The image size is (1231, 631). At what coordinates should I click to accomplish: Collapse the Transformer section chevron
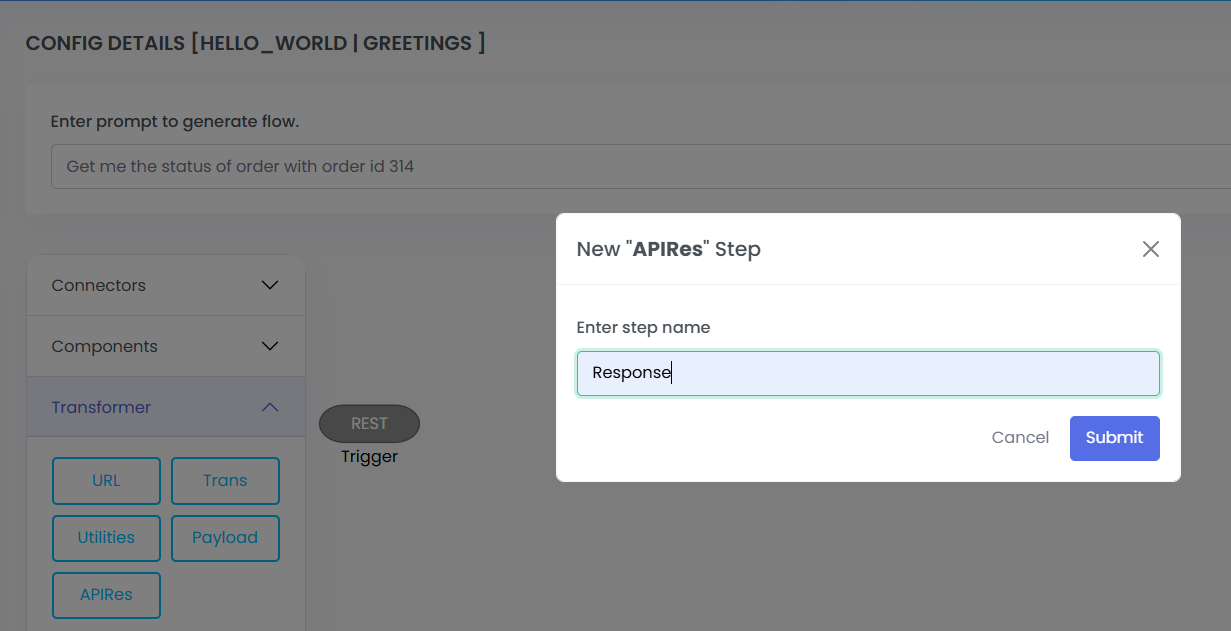tap(269, 407)
